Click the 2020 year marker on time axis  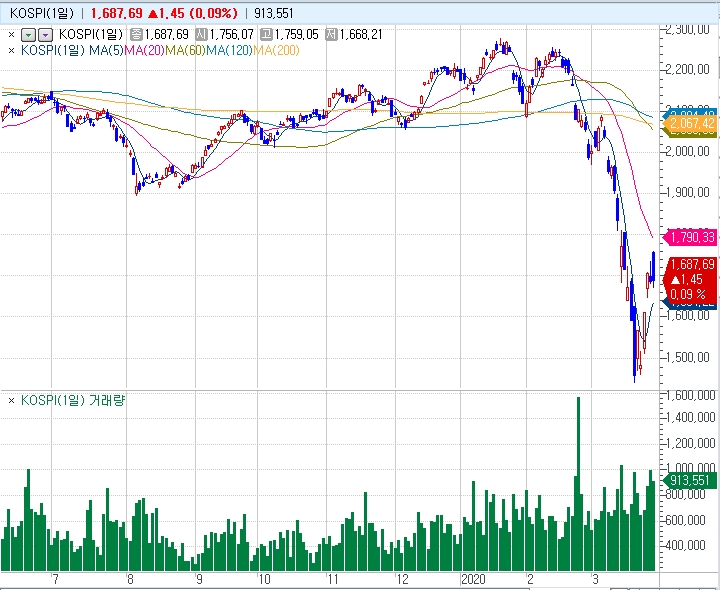pos(474,579)
